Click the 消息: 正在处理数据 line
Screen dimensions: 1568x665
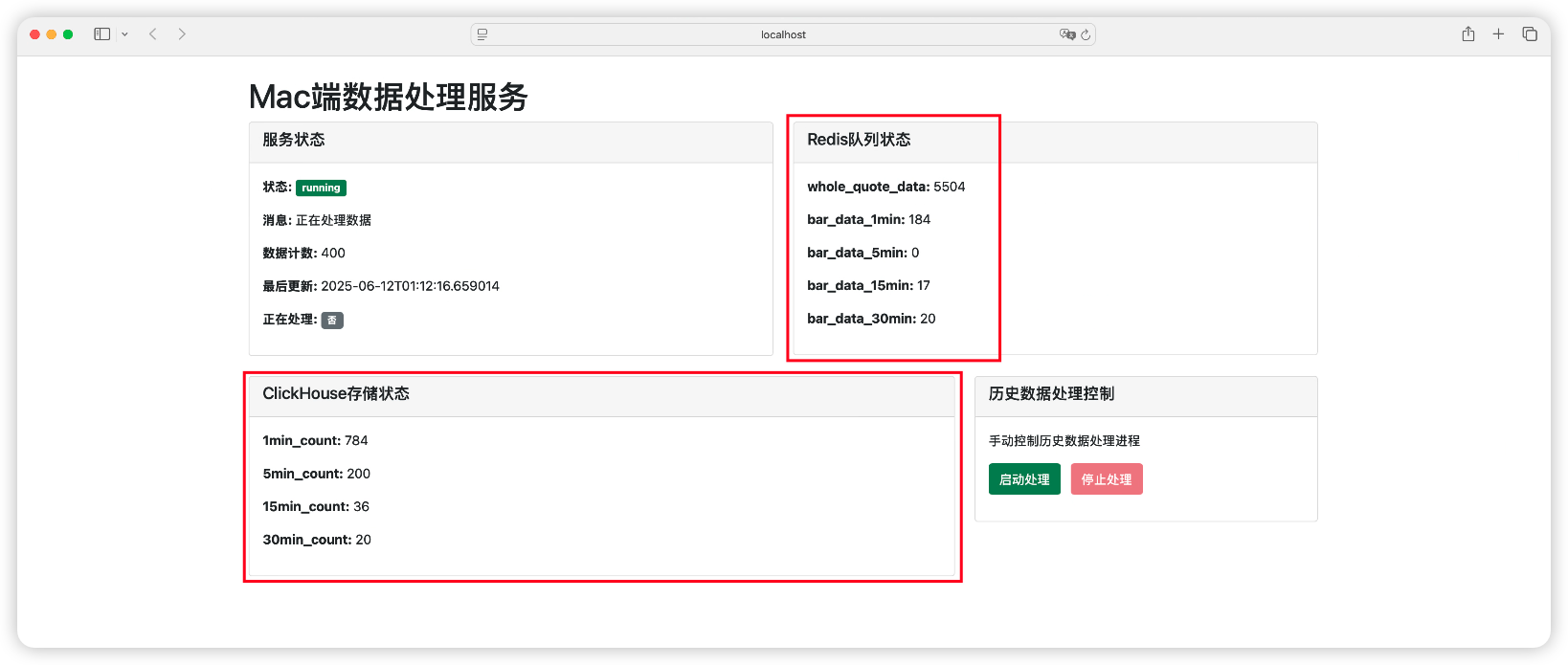coord(317,220)
